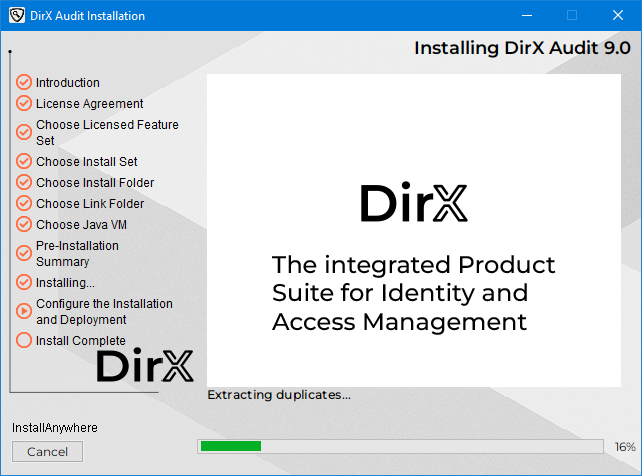Click the License Agreement checkmark icon
This screenshot has height=476, width=642.
[x=24, y=103]
